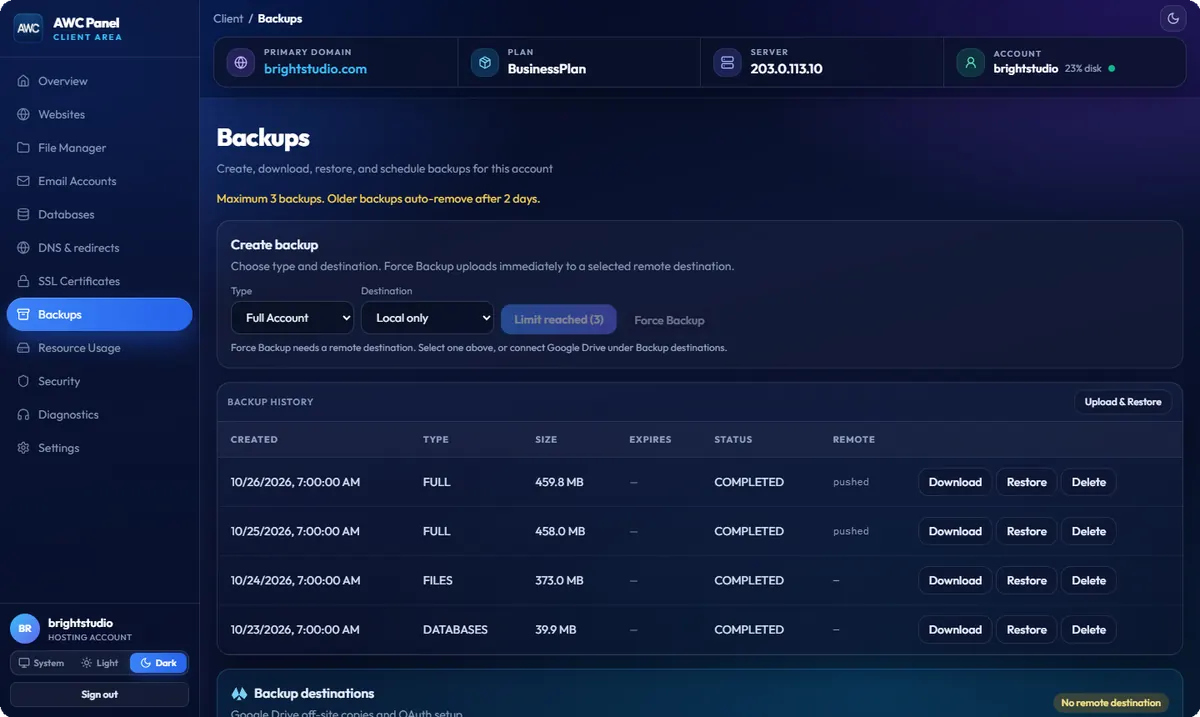Viewport: 1200px width, 717px height.
Task: Download the 10/23/2026 DATABASES backup
Action: tap(955, 630)
